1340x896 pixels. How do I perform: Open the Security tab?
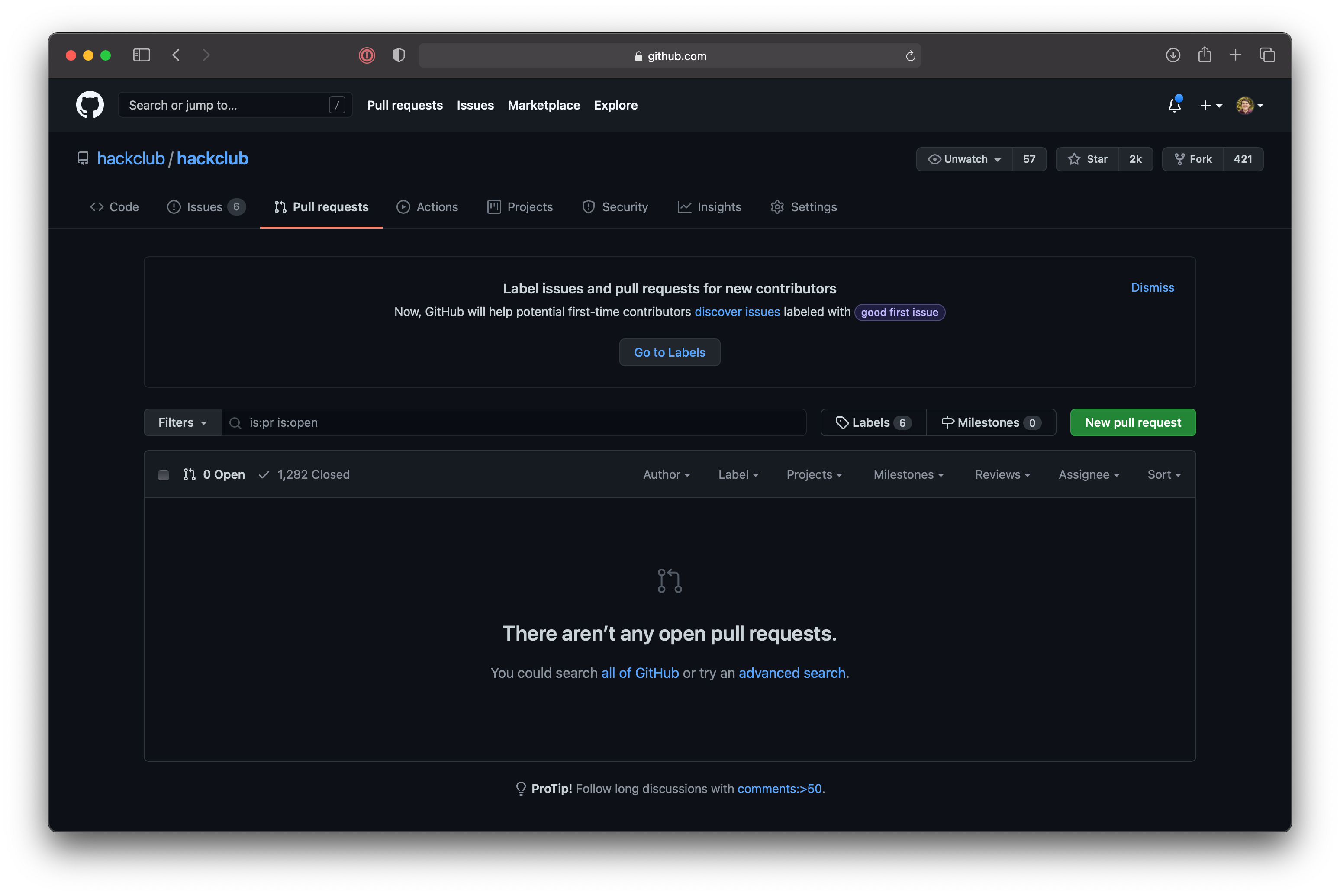pyautogui.click(x=615, y=207)
